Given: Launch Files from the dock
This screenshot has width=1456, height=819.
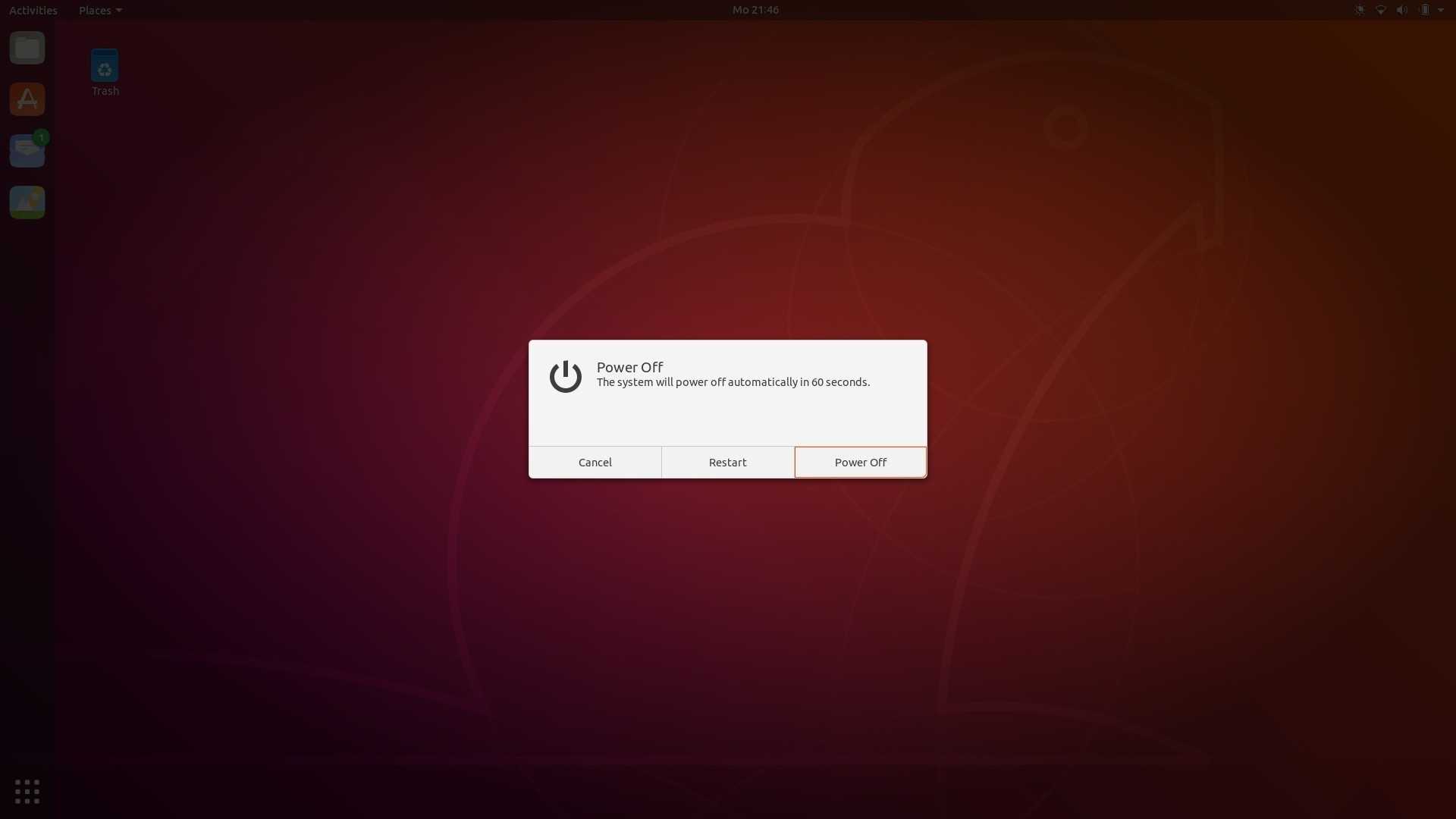Looking at the screenshot, I should click(x=27, y=48).
